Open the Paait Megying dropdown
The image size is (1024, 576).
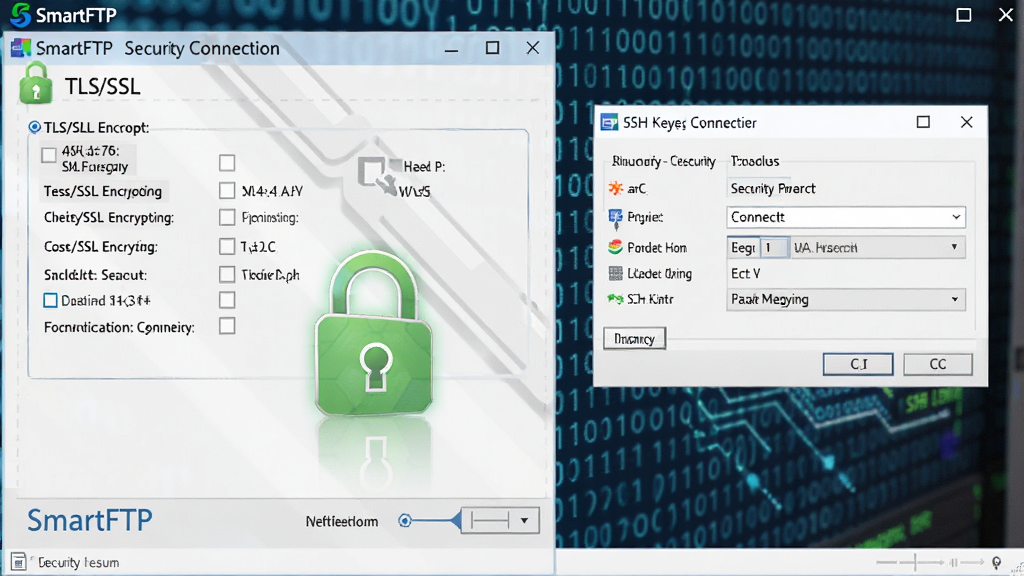(846, 299)
